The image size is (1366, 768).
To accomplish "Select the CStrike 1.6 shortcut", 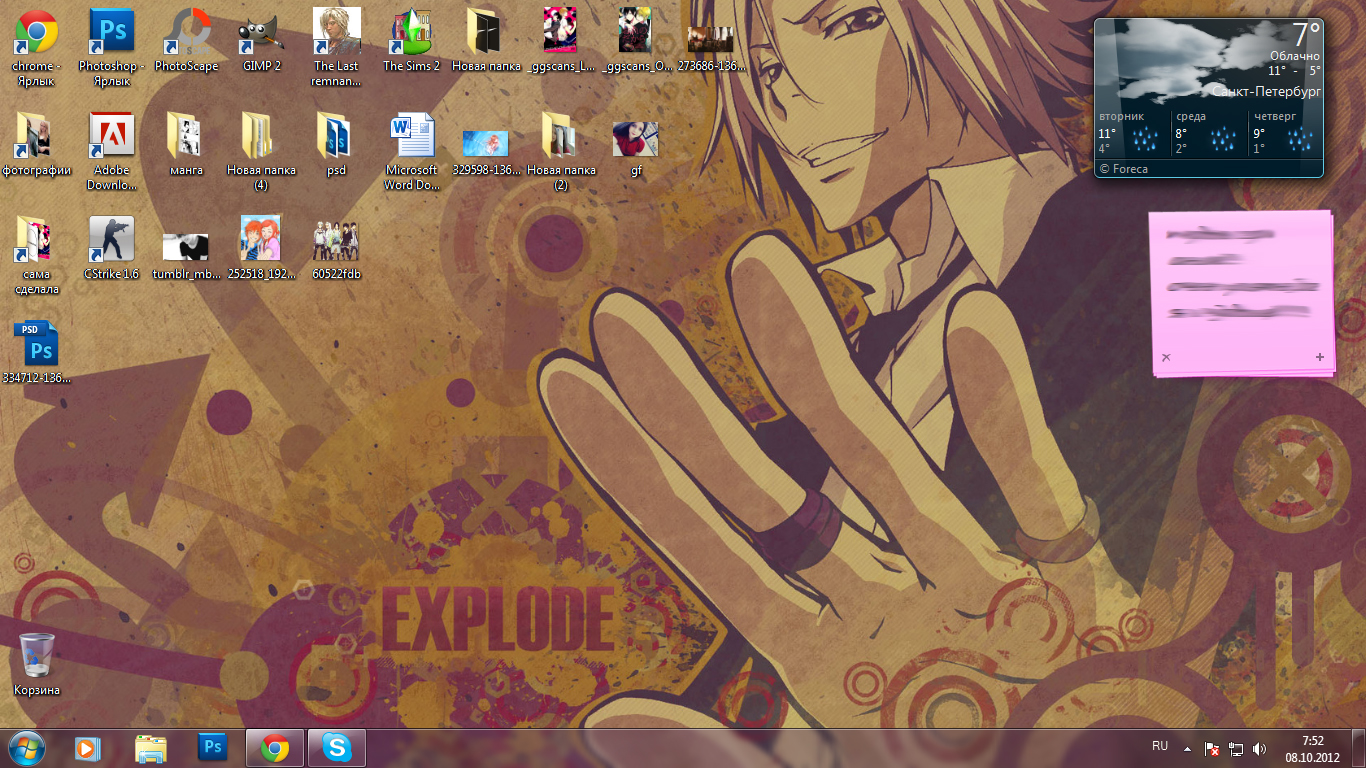I will (111, 248).
